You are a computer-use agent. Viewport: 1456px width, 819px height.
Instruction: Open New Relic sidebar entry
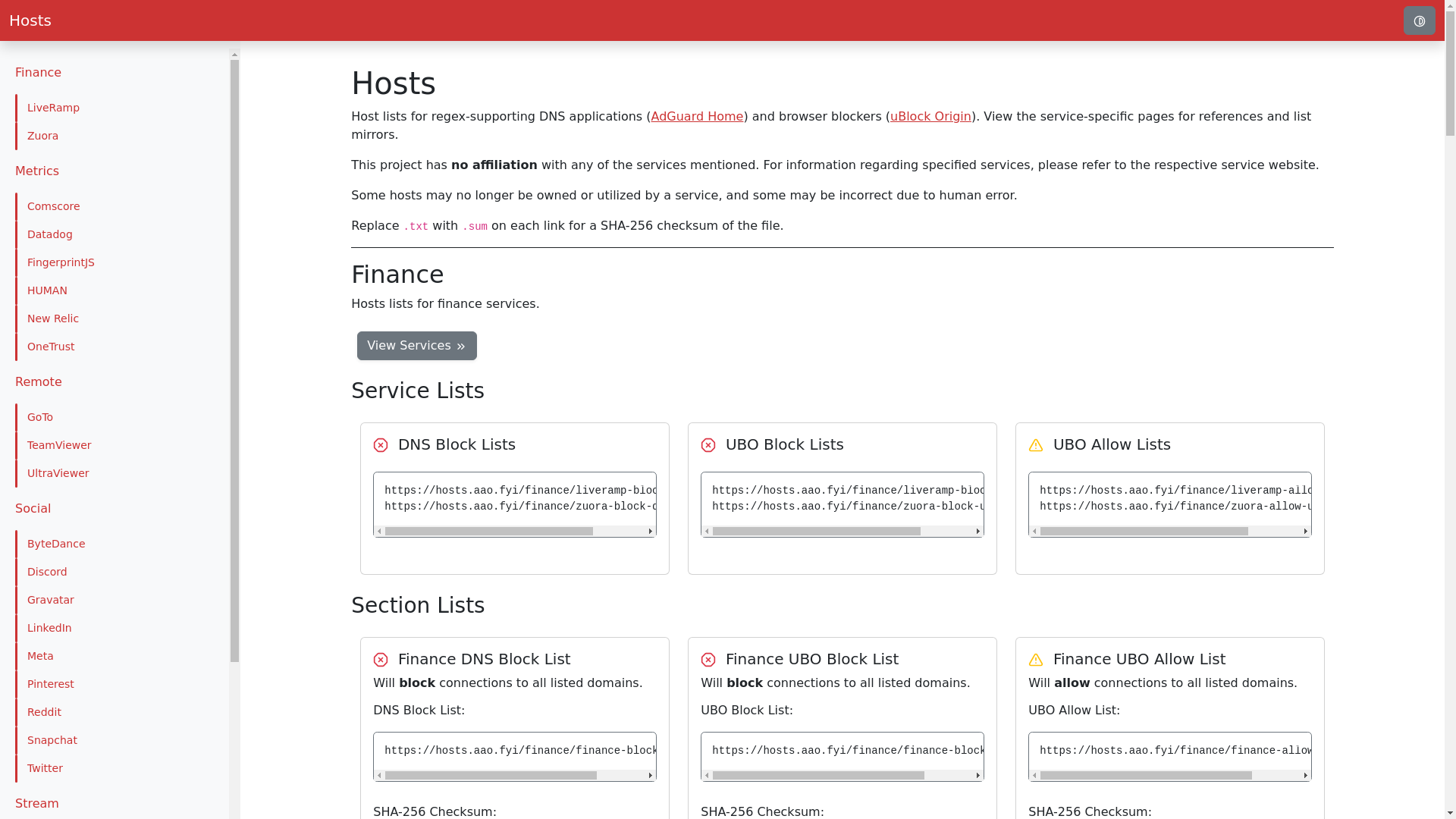(53, 318)
